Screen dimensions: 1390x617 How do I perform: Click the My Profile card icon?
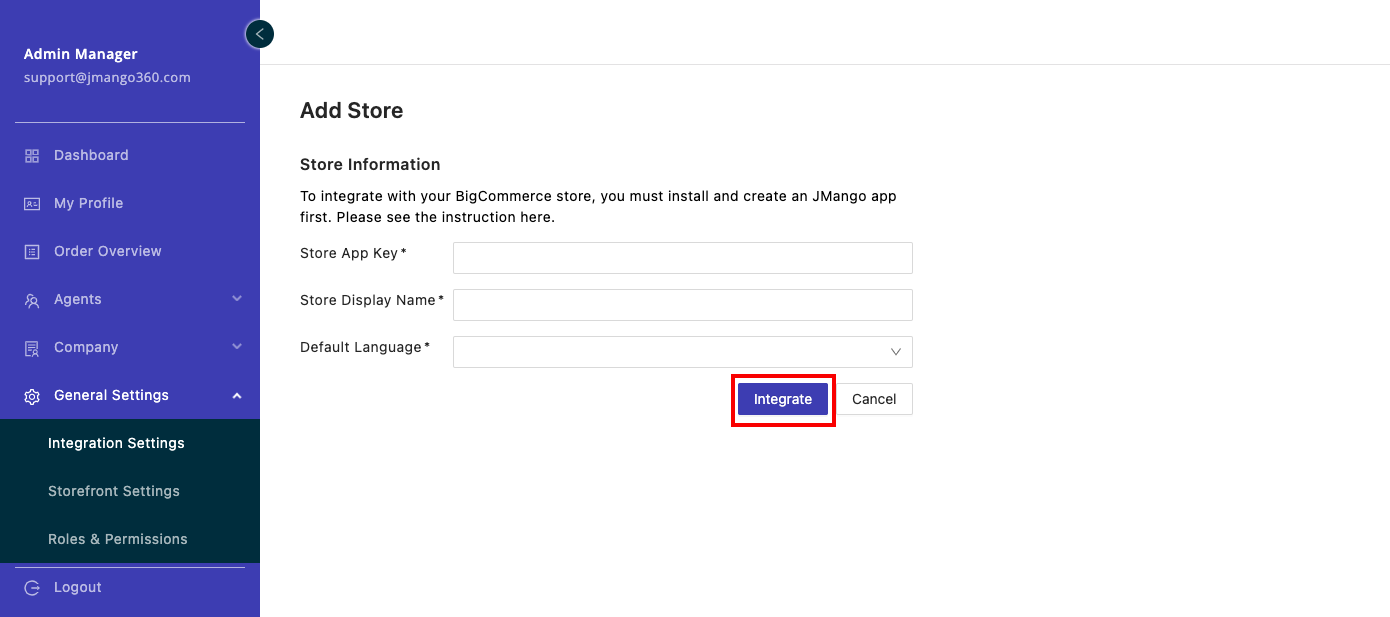click(x=32, y=204)
